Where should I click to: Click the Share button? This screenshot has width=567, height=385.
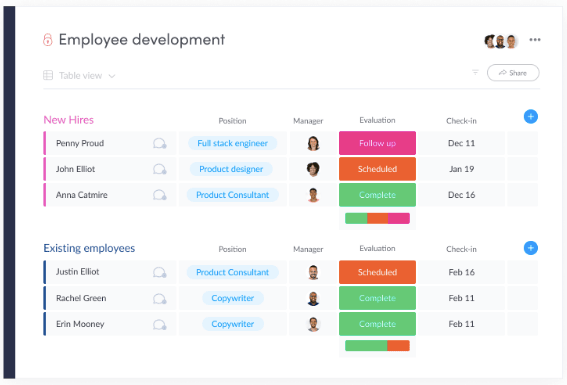click(x=513, y=73)
